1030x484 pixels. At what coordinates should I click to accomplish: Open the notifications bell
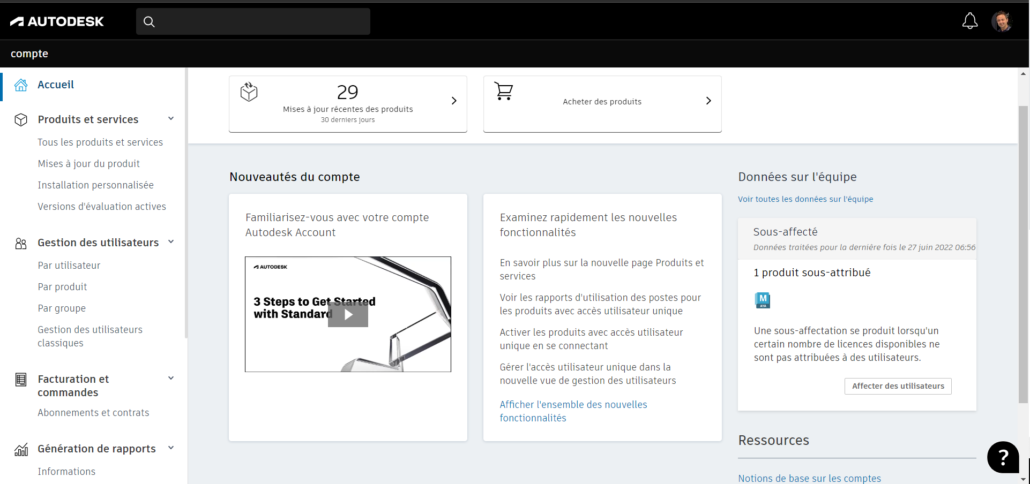click(x=970, y=21)
